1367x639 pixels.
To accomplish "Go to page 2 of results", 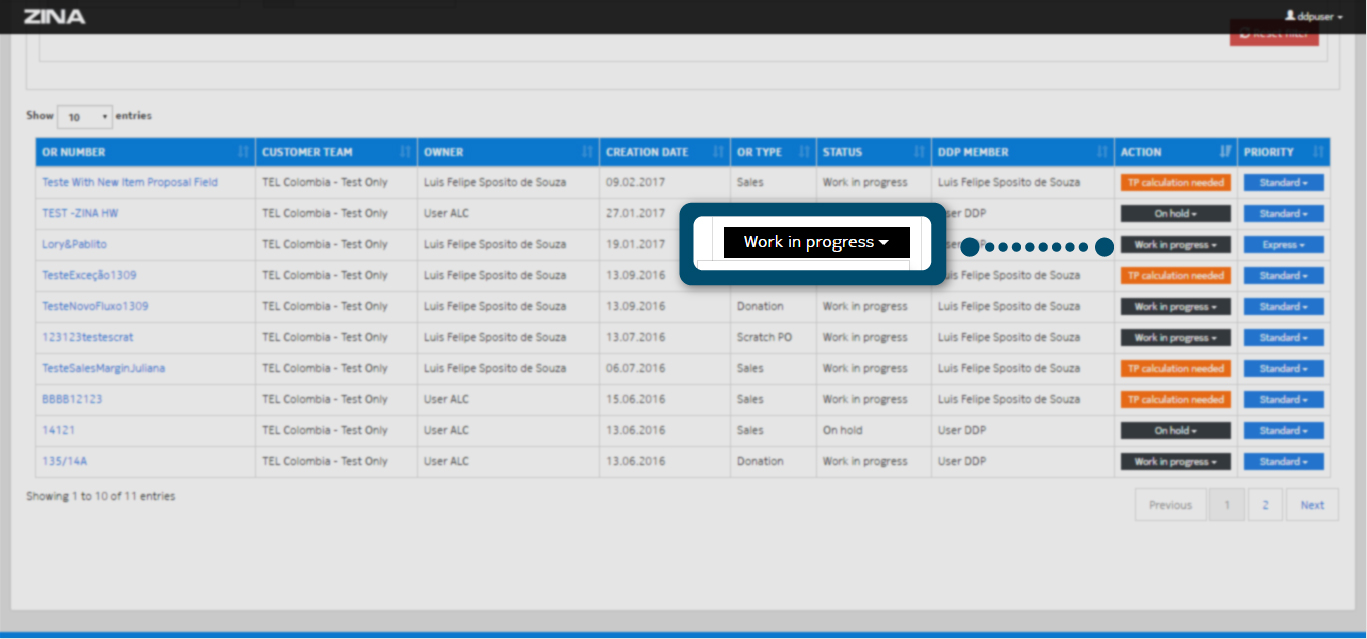I will pyautogui.click(x=1265, y=505).
